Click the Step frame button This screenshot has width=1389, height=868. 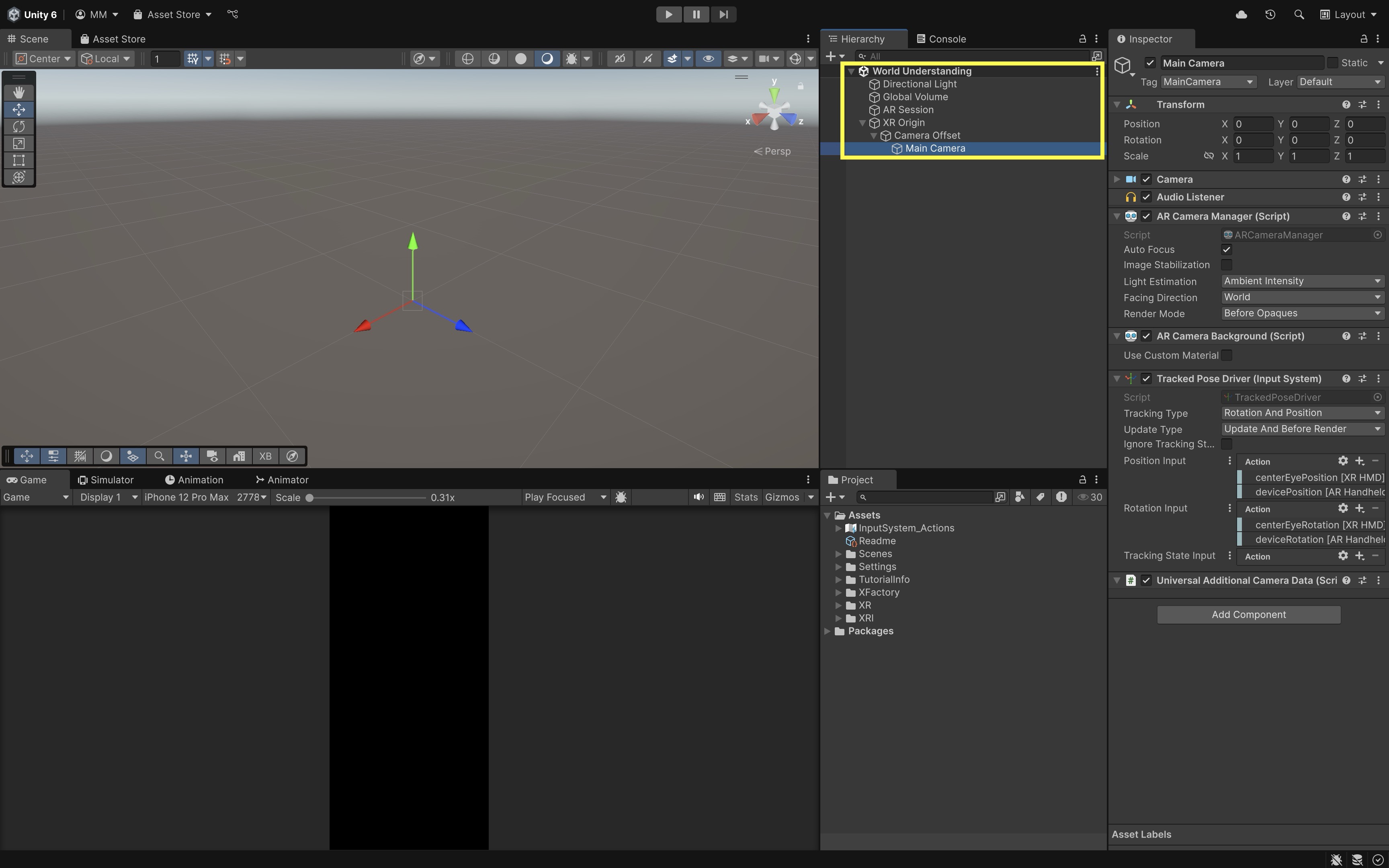tap(723, 14)
